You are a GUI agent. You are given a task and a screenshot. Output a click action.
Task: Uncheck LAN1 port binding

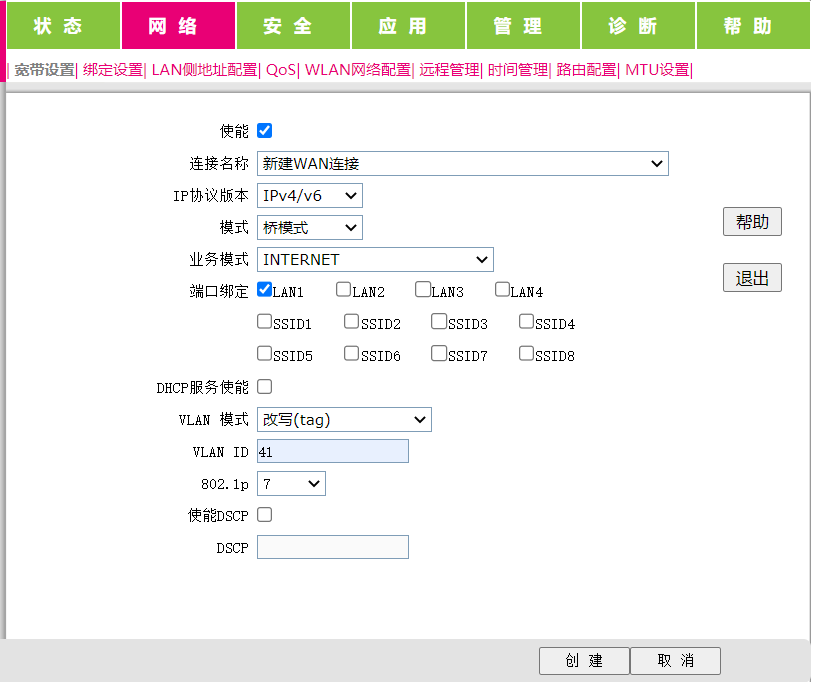pyautogui.click(x=265, y=289)
